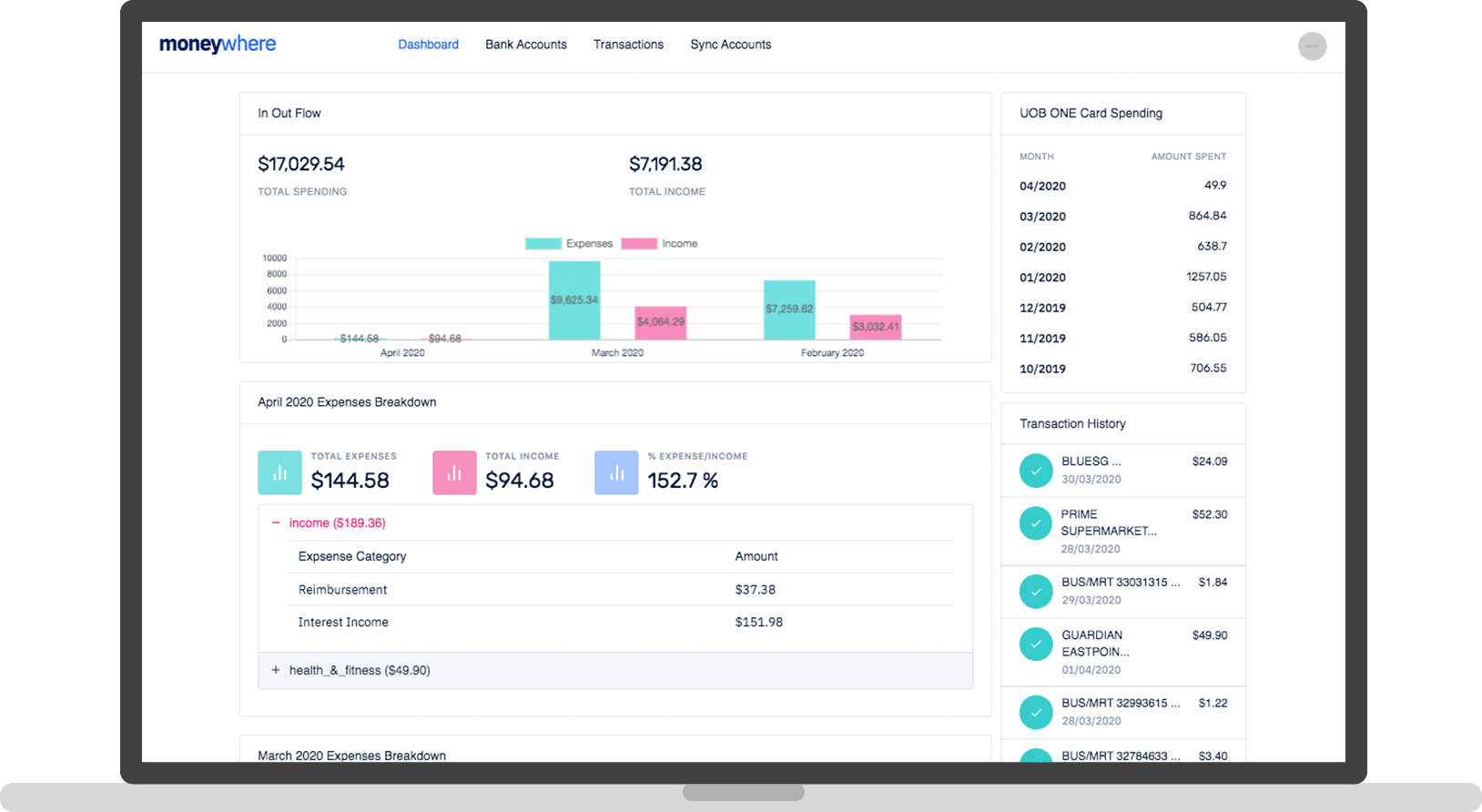The image size is (1482, 812).
Task: Click the Reimbursement category row
Action: [622, 590]
